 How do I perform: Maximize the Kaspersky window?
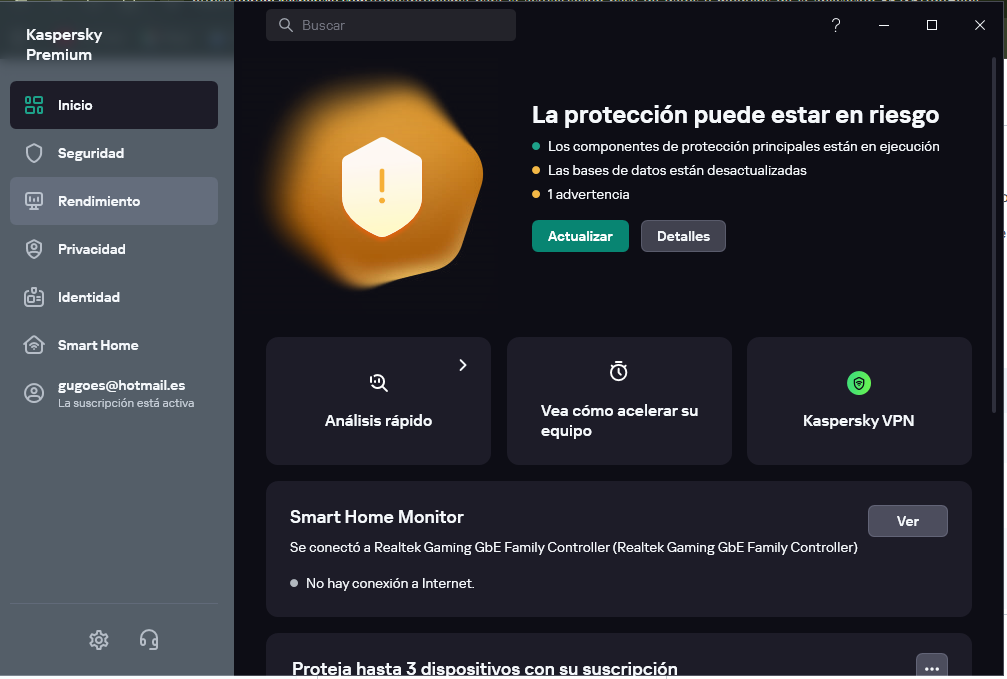[932, 25]
